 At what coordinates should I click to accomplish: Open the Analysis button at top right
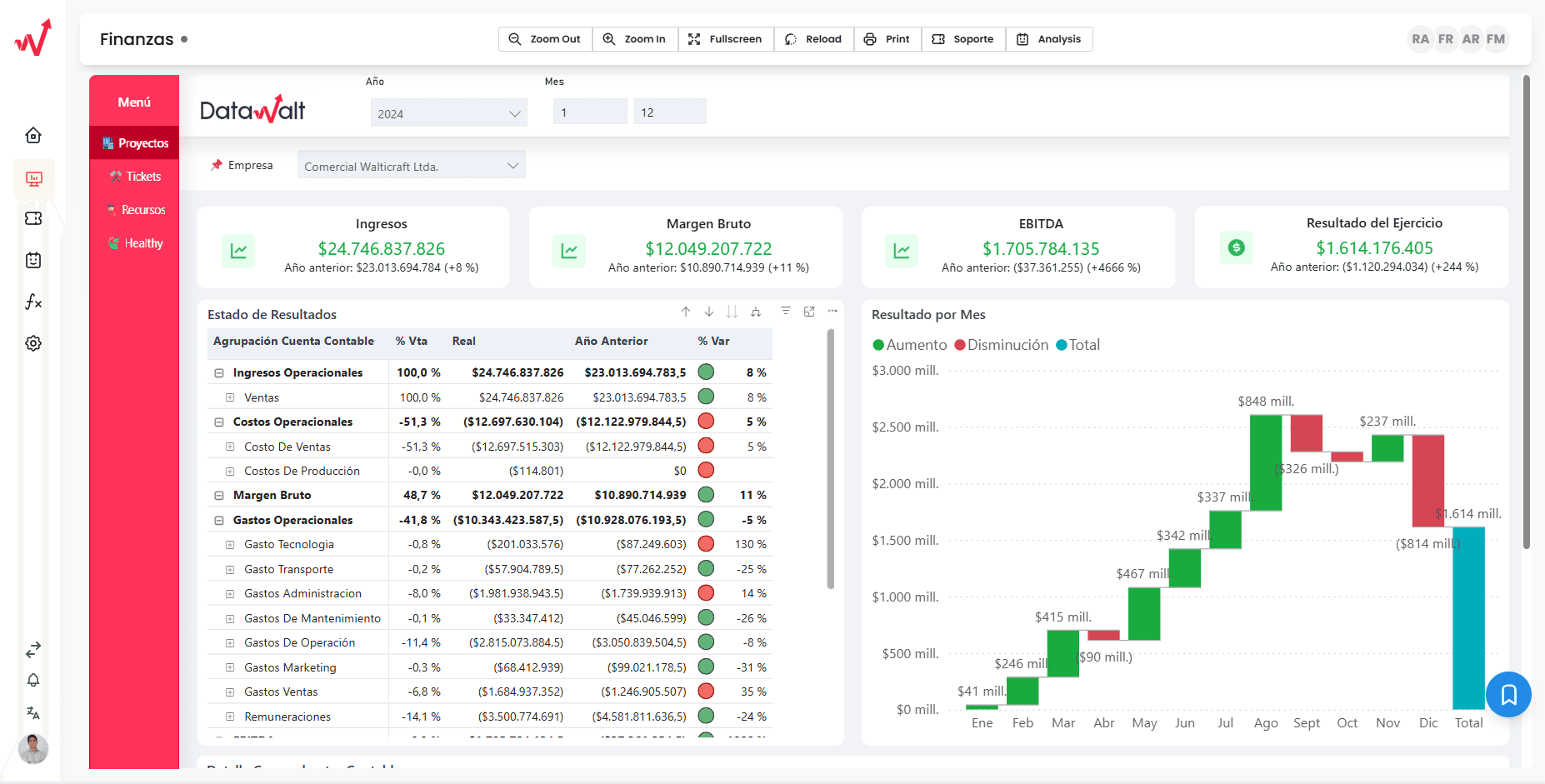click(x=1049, y=38)
